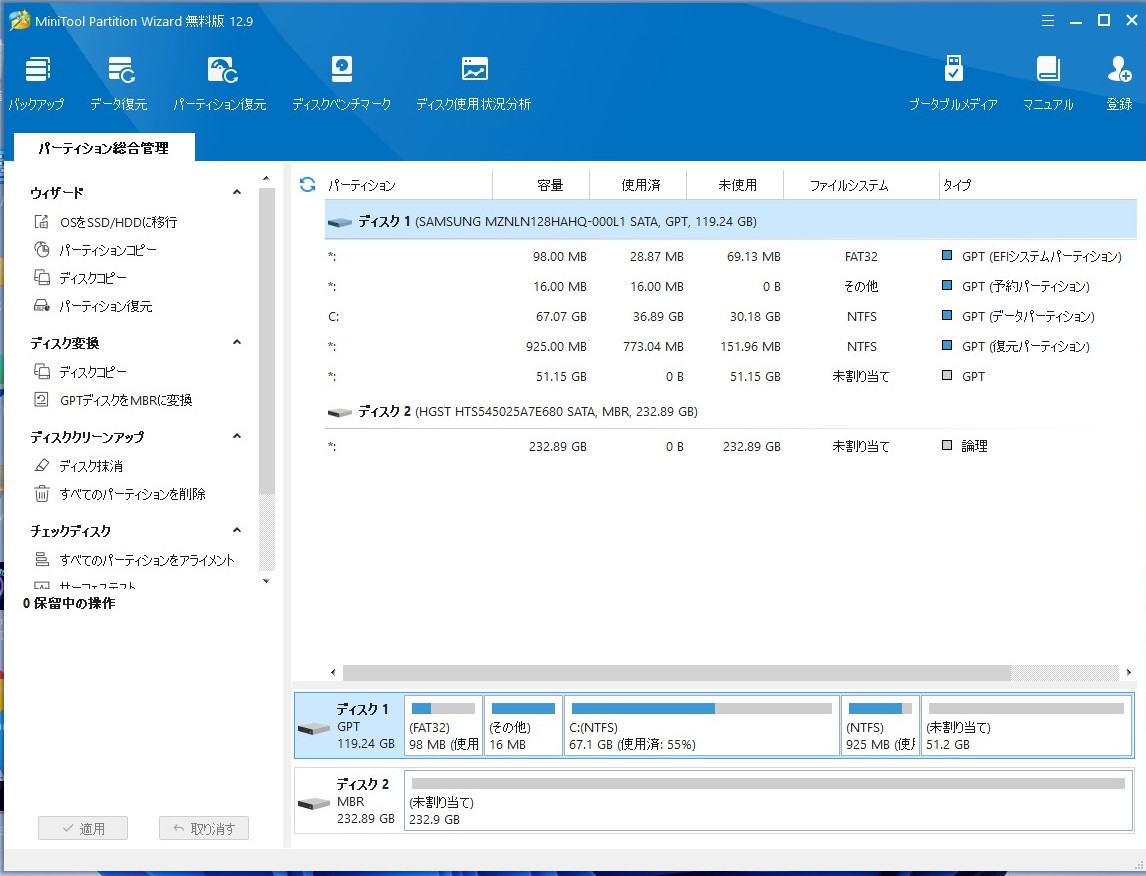
Task: Open ディスク使用状況分析 (Space Analyzer) icon
Action: click(x=474, y=70)
